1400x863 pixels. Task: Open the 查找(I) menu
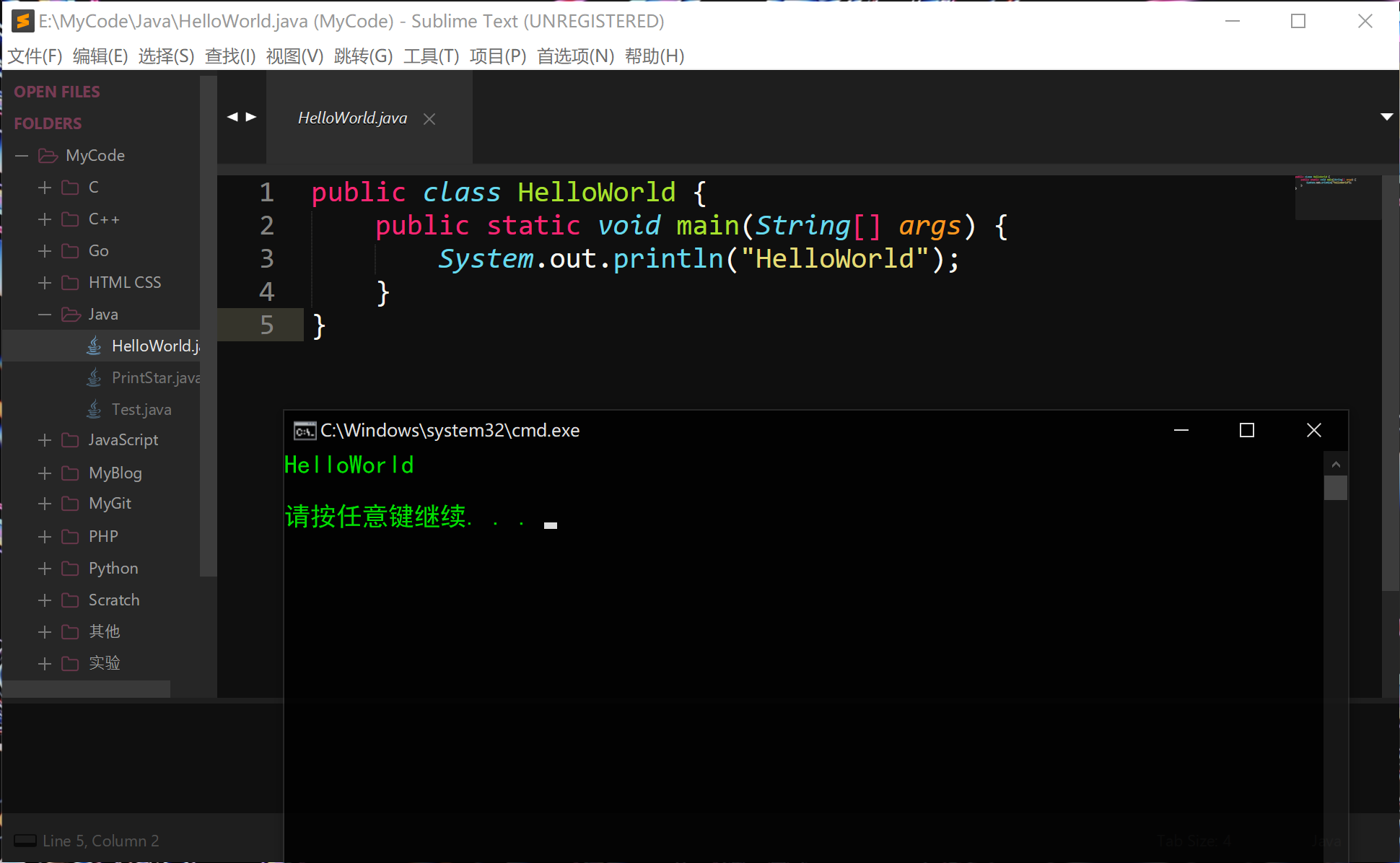click(x=230, y=56)
